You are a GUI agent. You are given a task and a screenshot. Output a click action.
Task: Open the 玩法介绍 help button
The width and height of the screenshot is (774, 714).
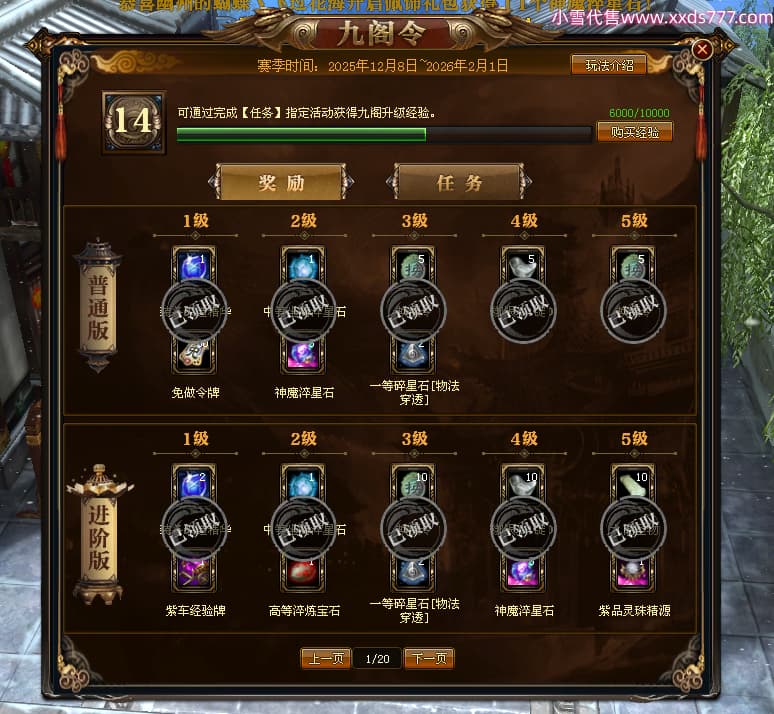point(609,65)
